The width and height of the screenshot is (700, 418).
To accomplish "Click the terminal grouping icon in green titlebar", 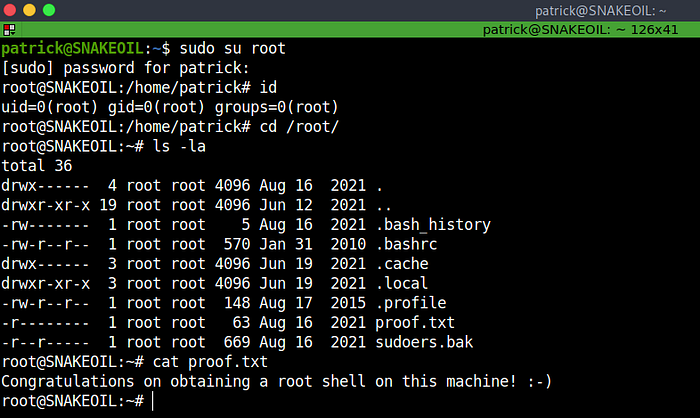I will 8,30.
